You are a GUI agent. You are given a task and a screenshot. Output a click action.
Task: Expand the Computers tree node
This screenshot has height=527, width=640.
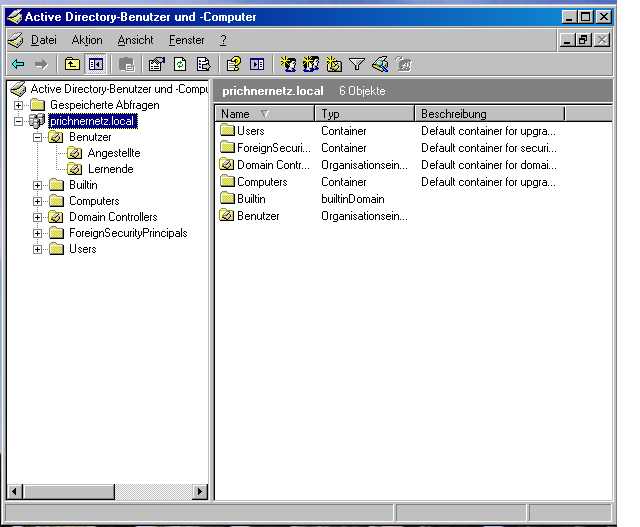tap(38, 201)
